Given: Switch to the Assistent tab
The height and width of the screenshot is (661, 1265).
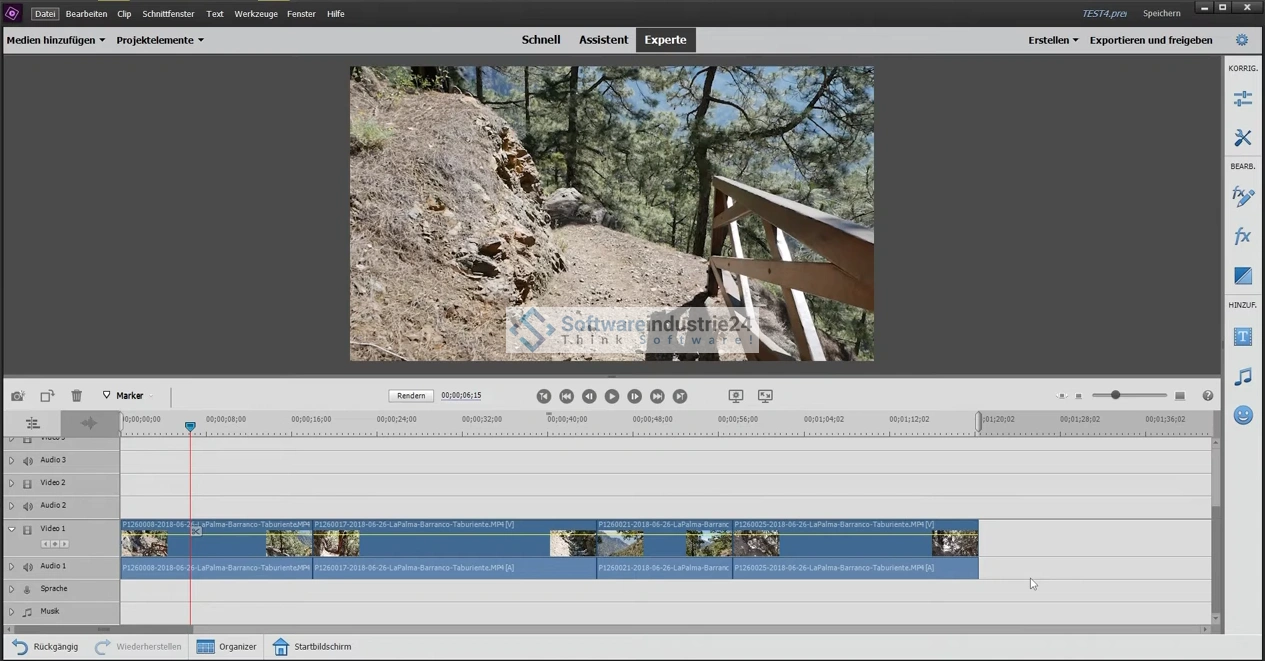Looking at the screenshot, I should (x=603, y=40).
